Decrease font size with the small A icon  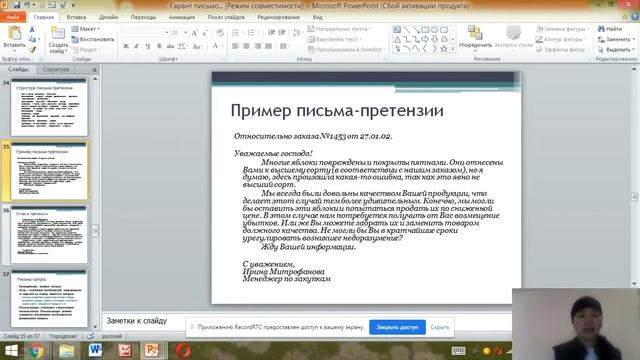[x=204, y=33]
